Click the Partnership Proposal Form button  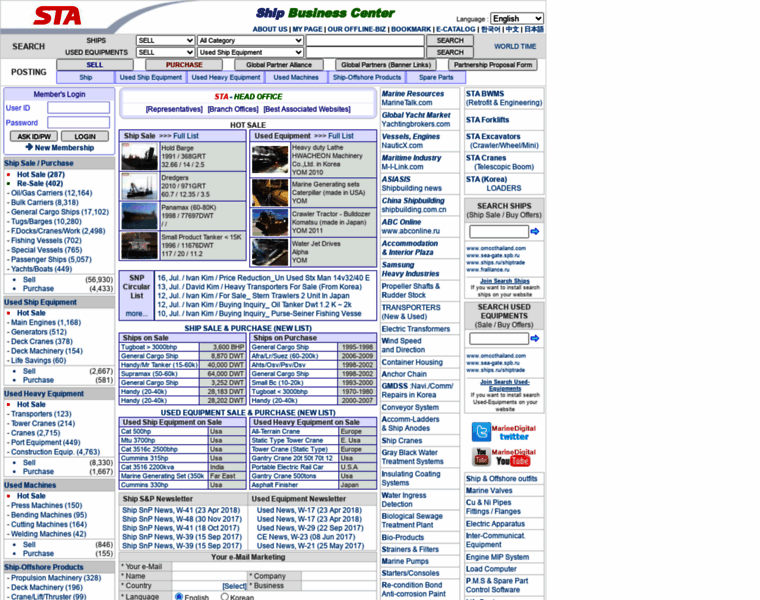[493, 64]
